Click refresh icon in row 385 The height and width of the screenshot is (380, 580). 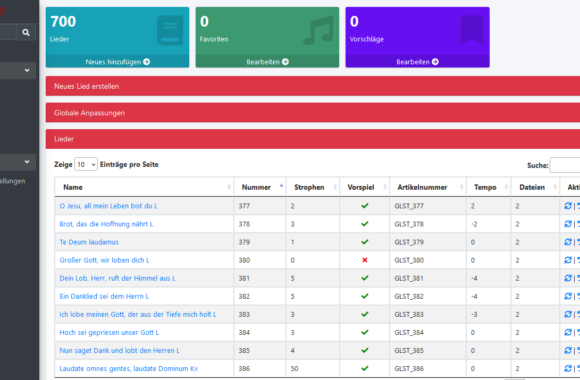click(568, 350)
